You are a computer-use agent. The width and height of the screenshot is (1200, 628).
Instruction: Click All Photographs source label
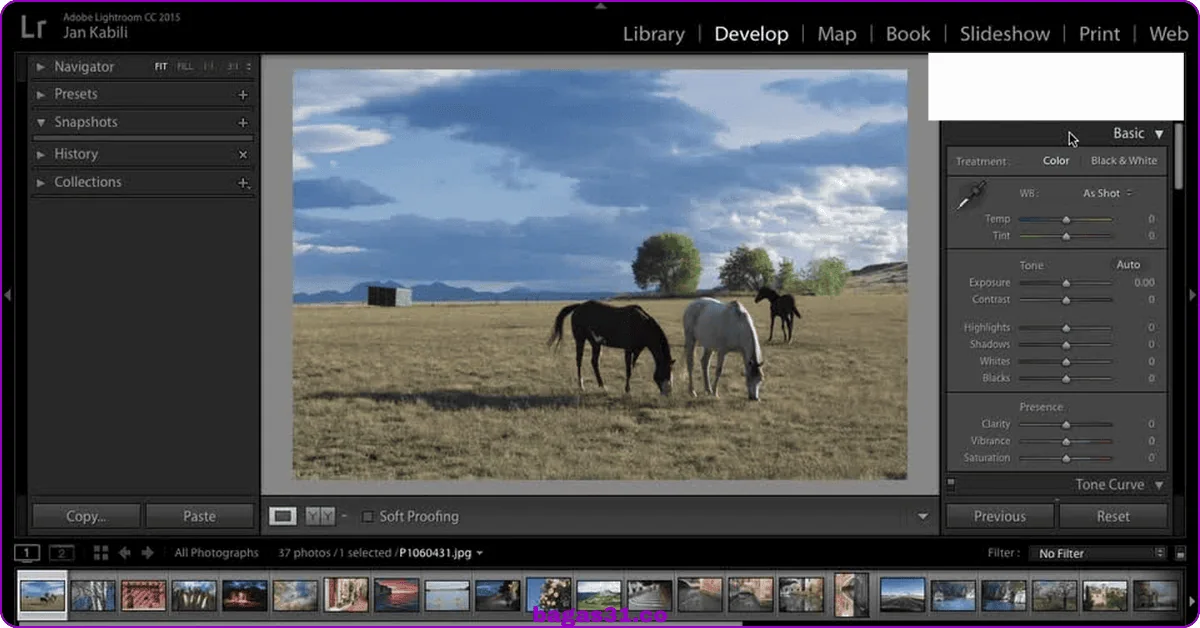[x=216, y=553]
